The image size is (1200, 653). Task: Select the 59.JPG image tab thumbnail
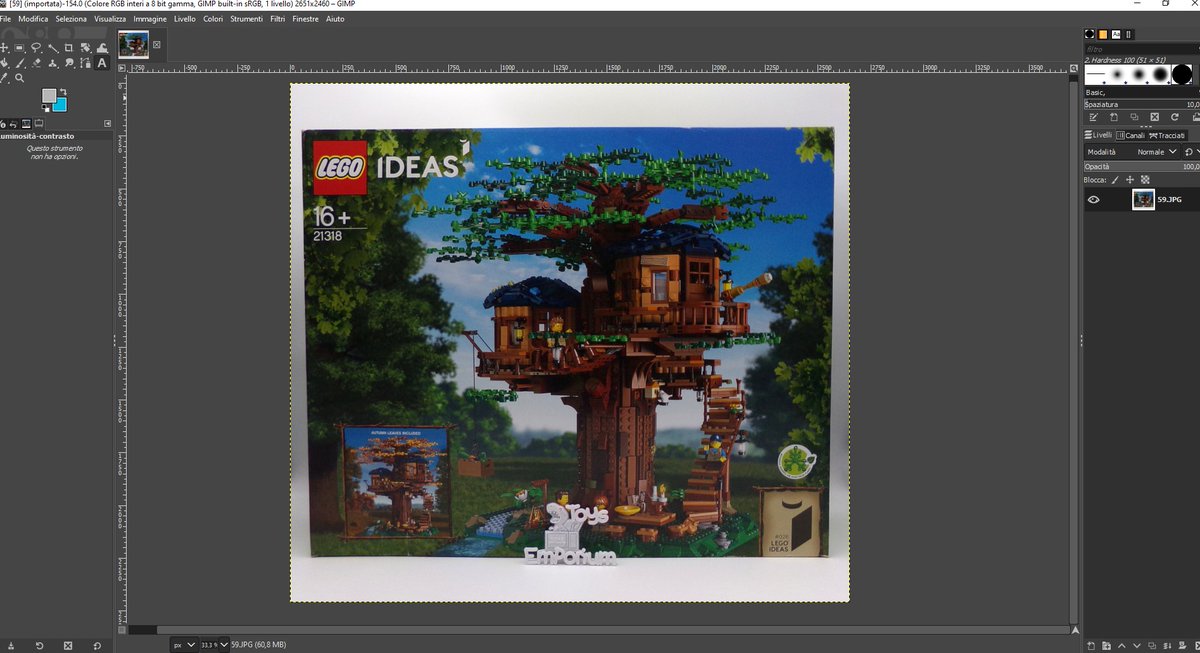(x=133, y=44)
